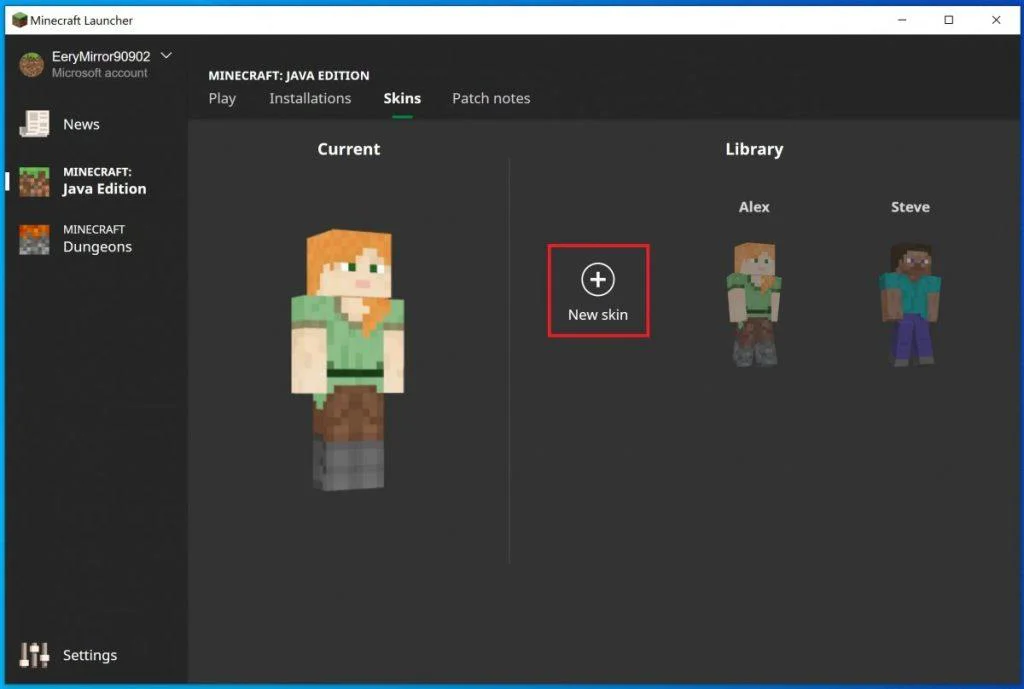Viewport: 1024px width, 689px height.
Task: Minimize the Minecraft Launcher window
Action: [902, 20]
